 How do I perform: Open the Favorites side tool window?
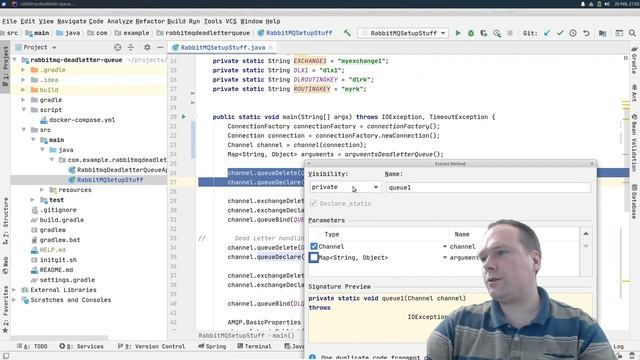5,309
